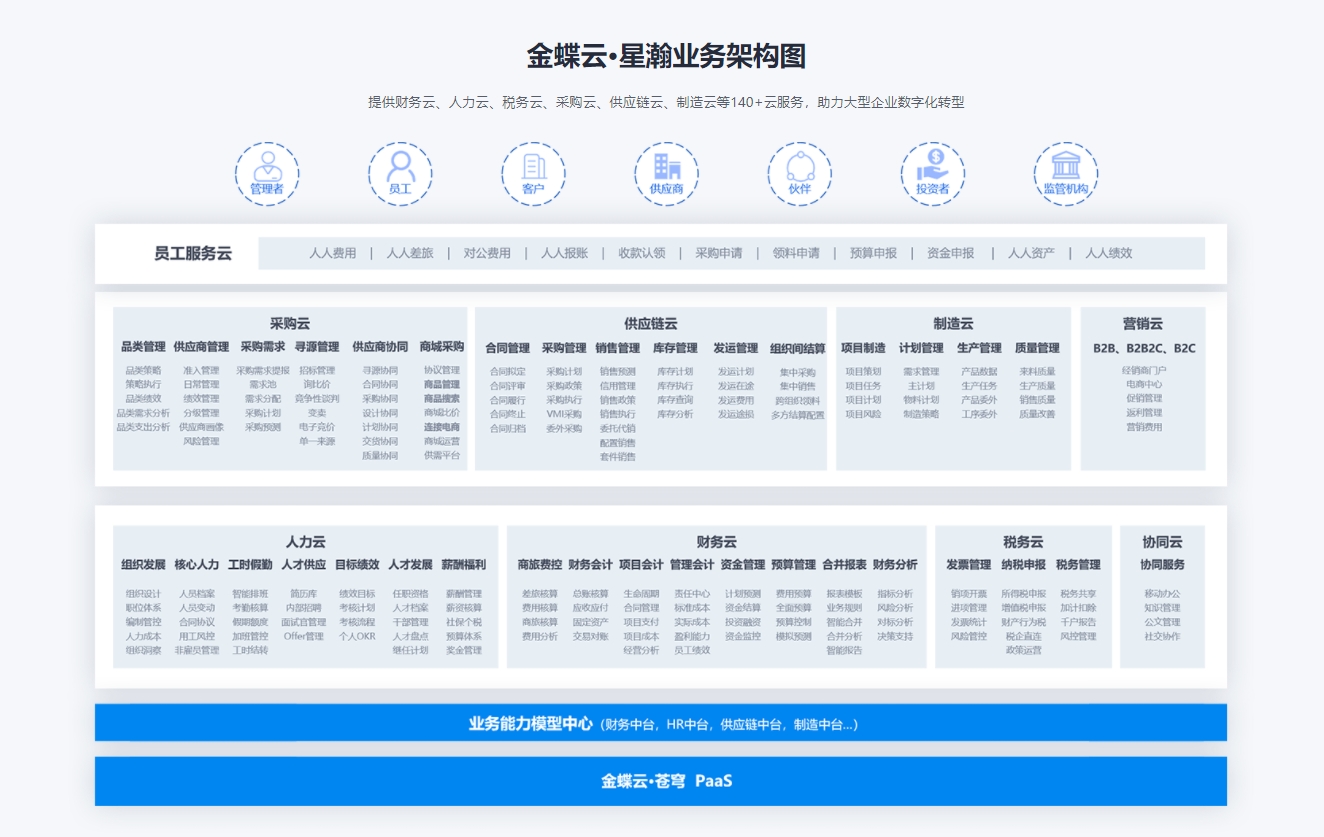Click the 业务能力模型中心 blue banner
The height and width of the screenshot is (837, 1324).
click(661, 723)
